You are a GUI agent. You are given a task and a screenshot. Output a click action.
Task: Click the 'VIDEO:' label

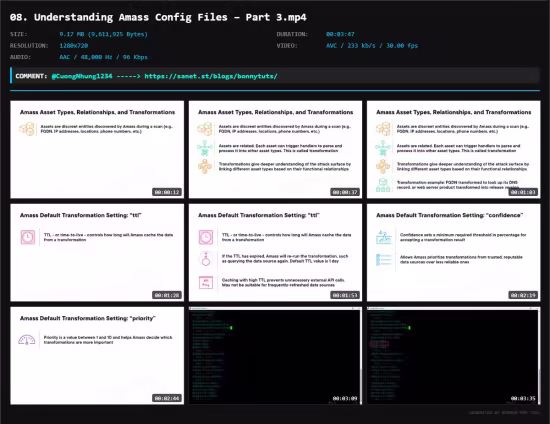[287, 46]
